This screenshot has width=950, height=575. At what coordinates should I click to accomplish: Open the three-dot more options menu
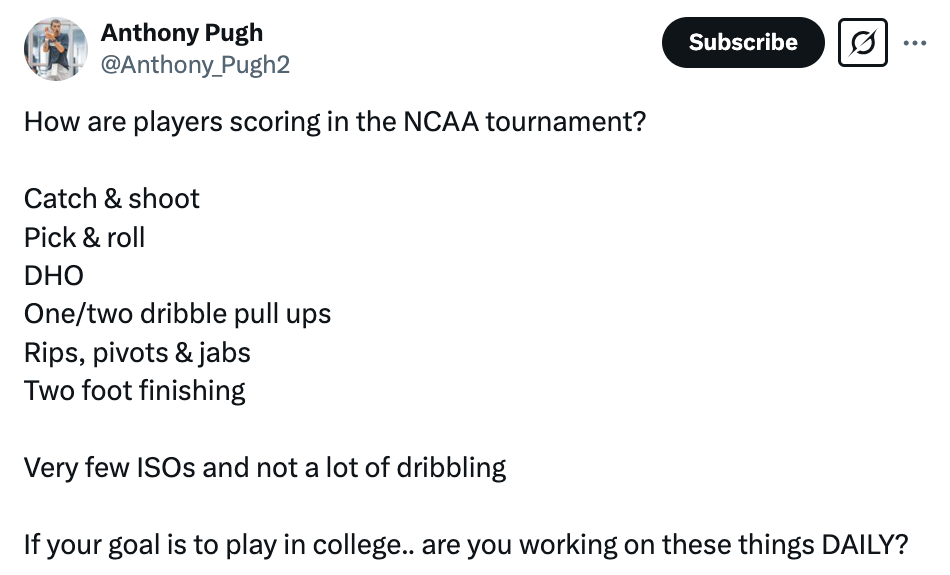[914, 43]
